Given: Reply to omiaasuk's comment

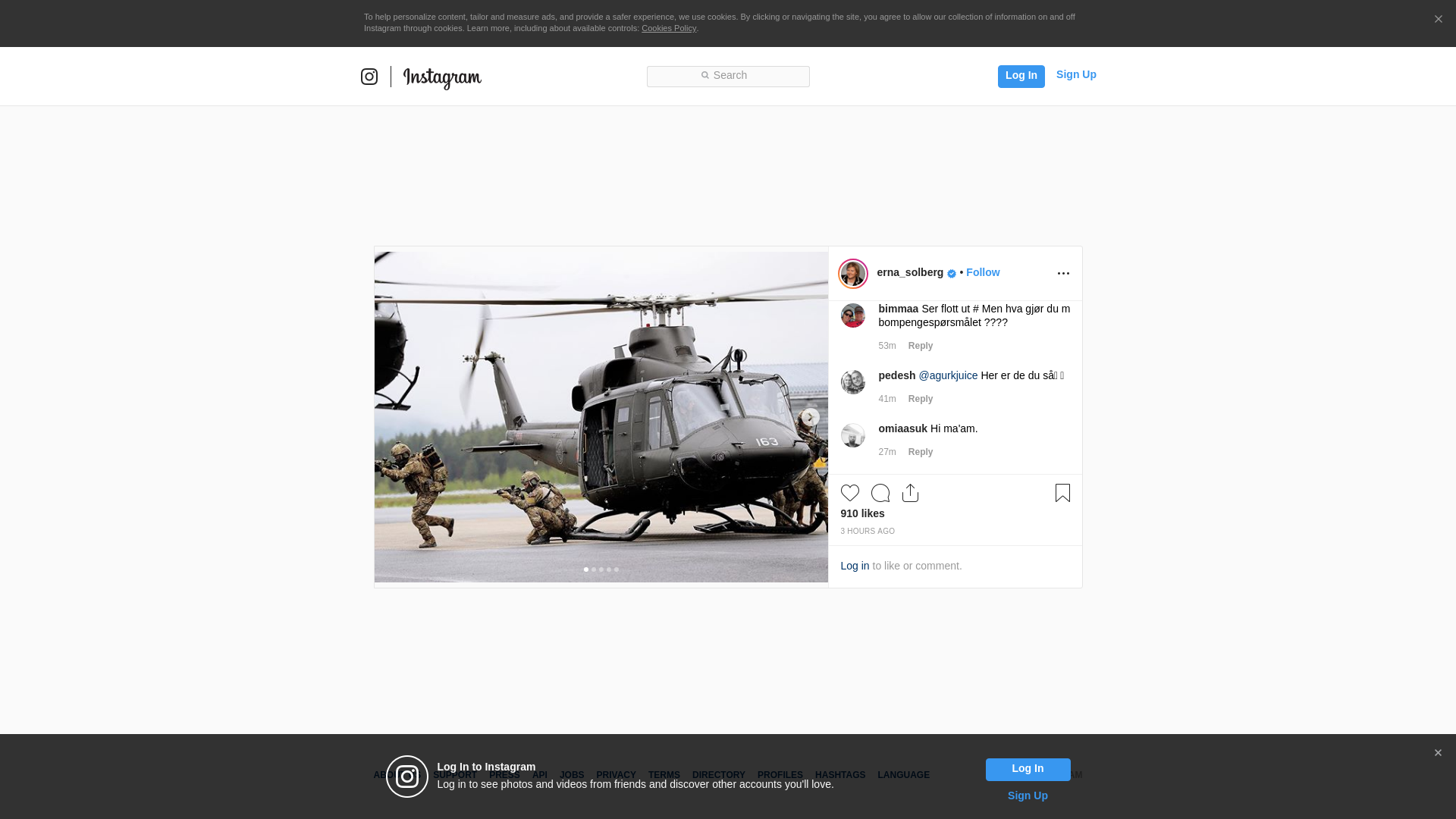Looking at the screenshot, I should point(921,452).
